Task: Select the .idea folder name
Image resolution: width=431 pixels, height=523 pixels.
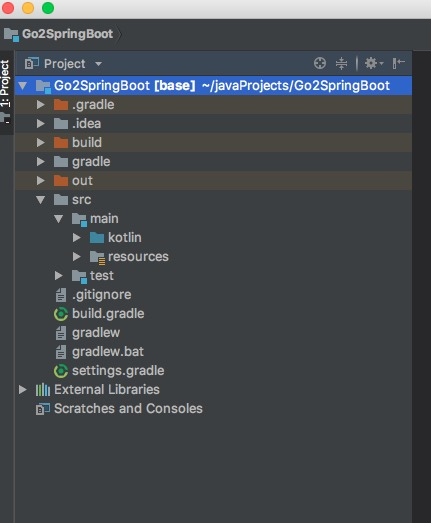Action: point(86,124)
